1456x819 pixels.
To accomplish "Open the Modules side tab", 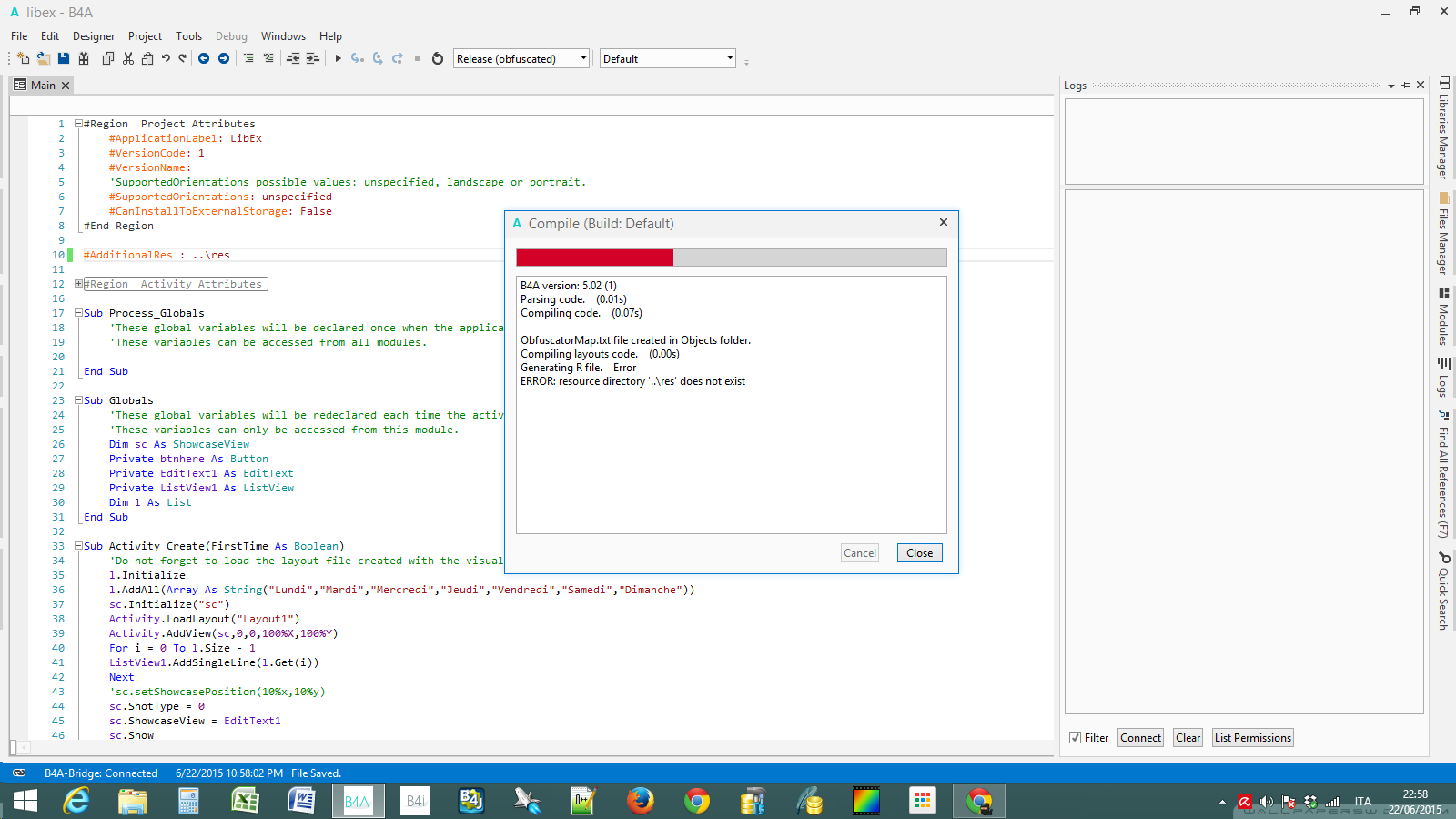I will click(x=1444, y=316).
